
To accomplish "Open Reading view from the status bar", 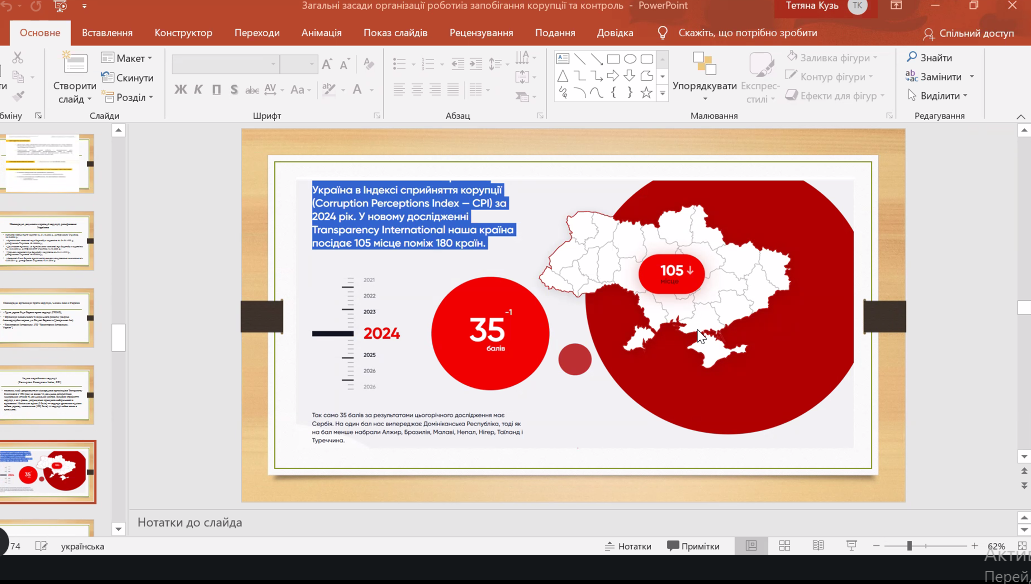I will click(x=818, y=546).
